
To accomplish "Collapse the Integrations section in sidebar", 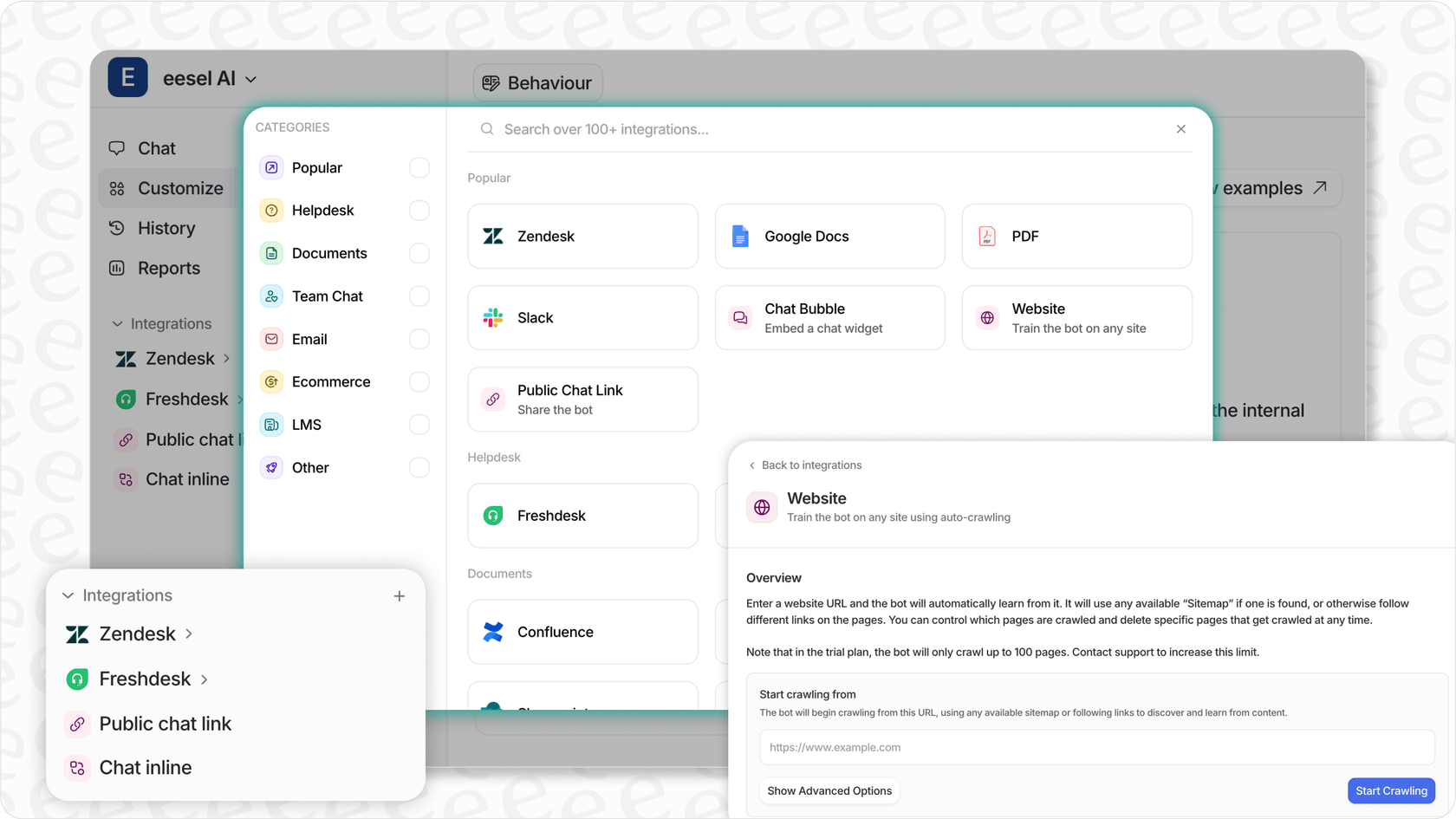I will coord(118,323).
